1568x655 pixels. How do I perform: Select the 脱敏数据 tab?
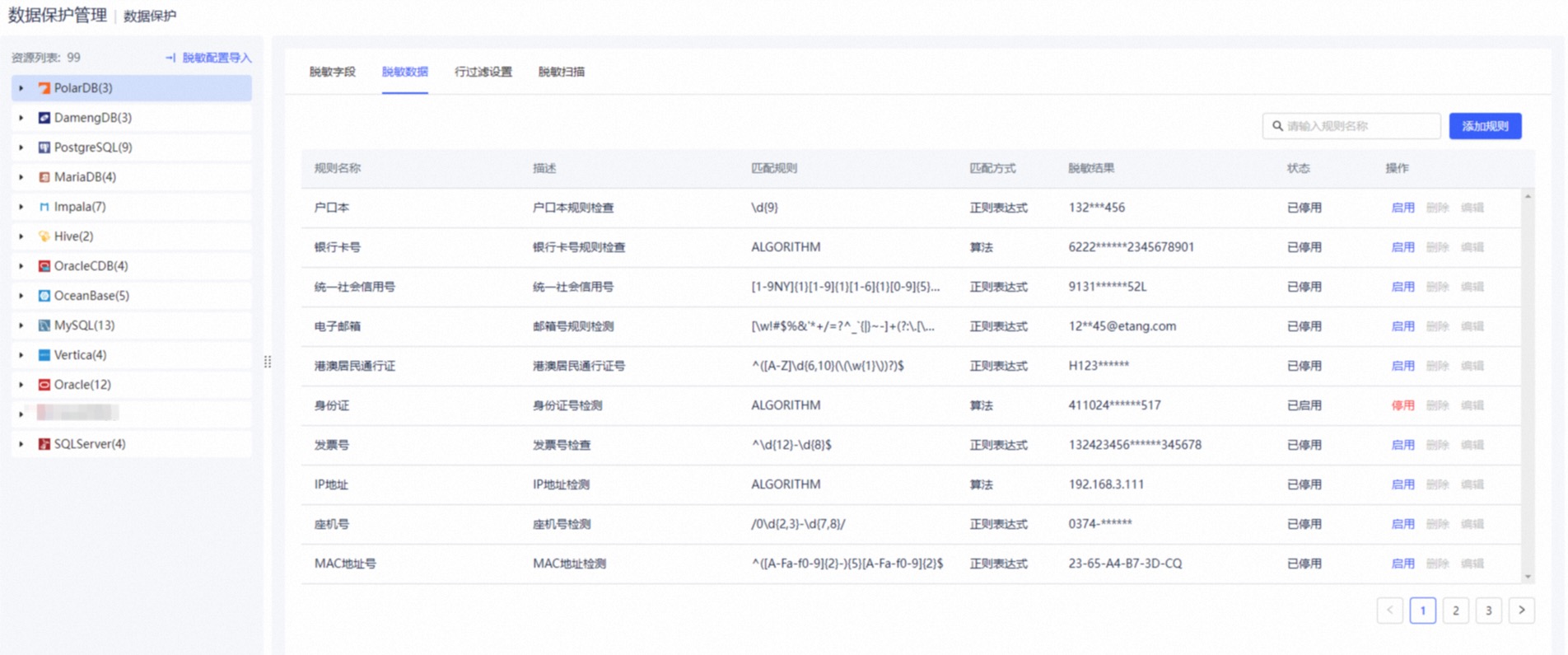coord(404,72)
